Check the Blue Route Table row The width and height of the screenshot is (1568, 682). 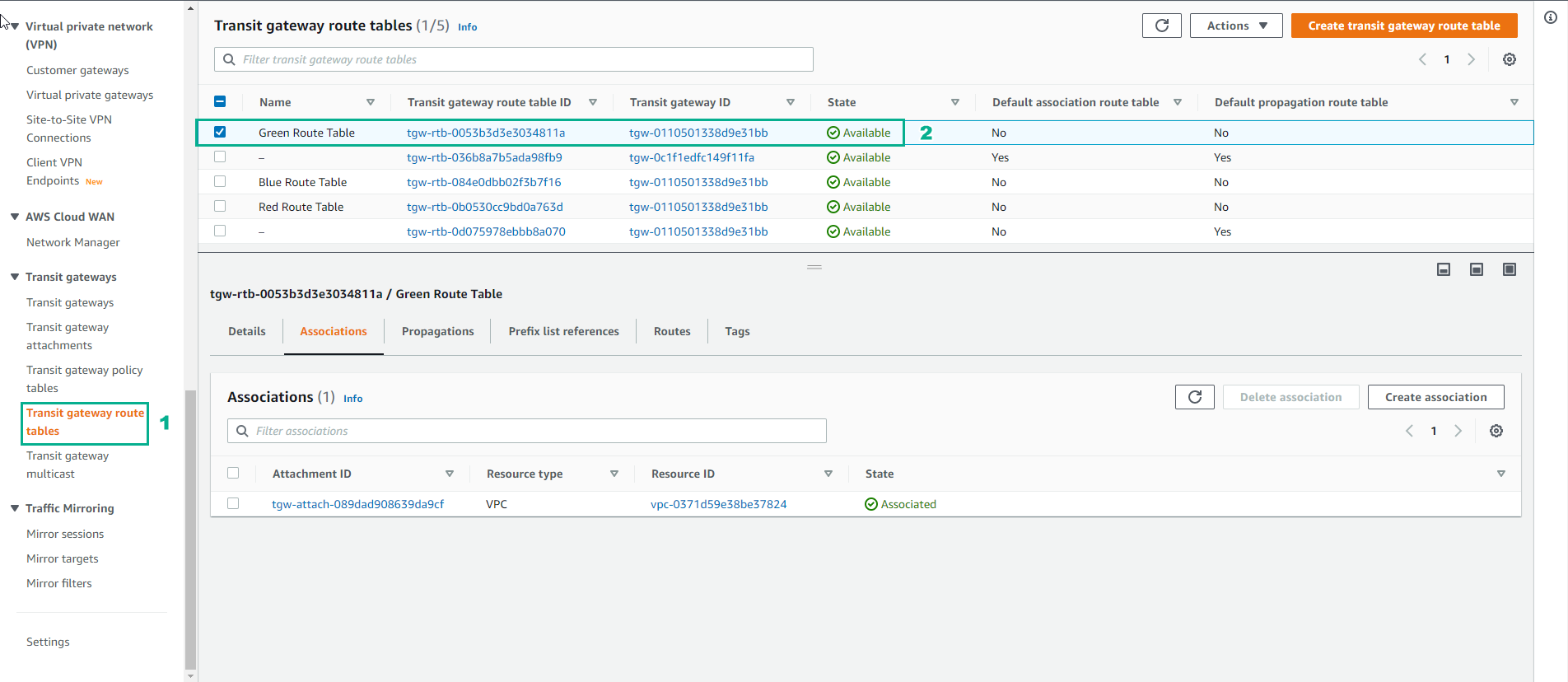click(220, 181)
